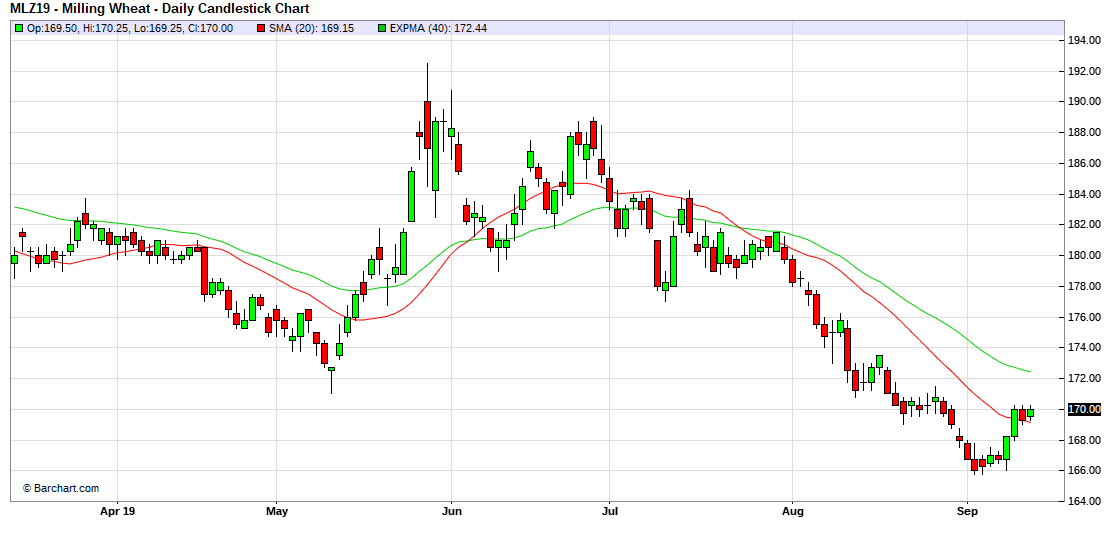Click the 188.00 price axis label
Image resolution: width=1106 pixels, height=542 pixels.
tap(1085, 133)
